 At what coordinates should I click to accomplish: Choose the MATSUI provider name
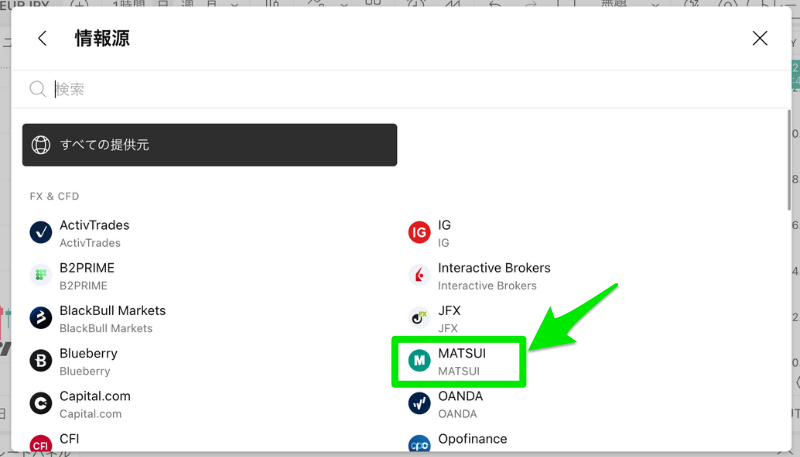(462, 354)
